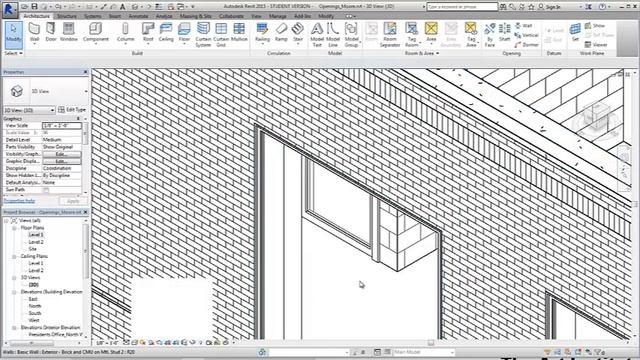Click the Save icon in quick access toolbar

click(34, 7)
